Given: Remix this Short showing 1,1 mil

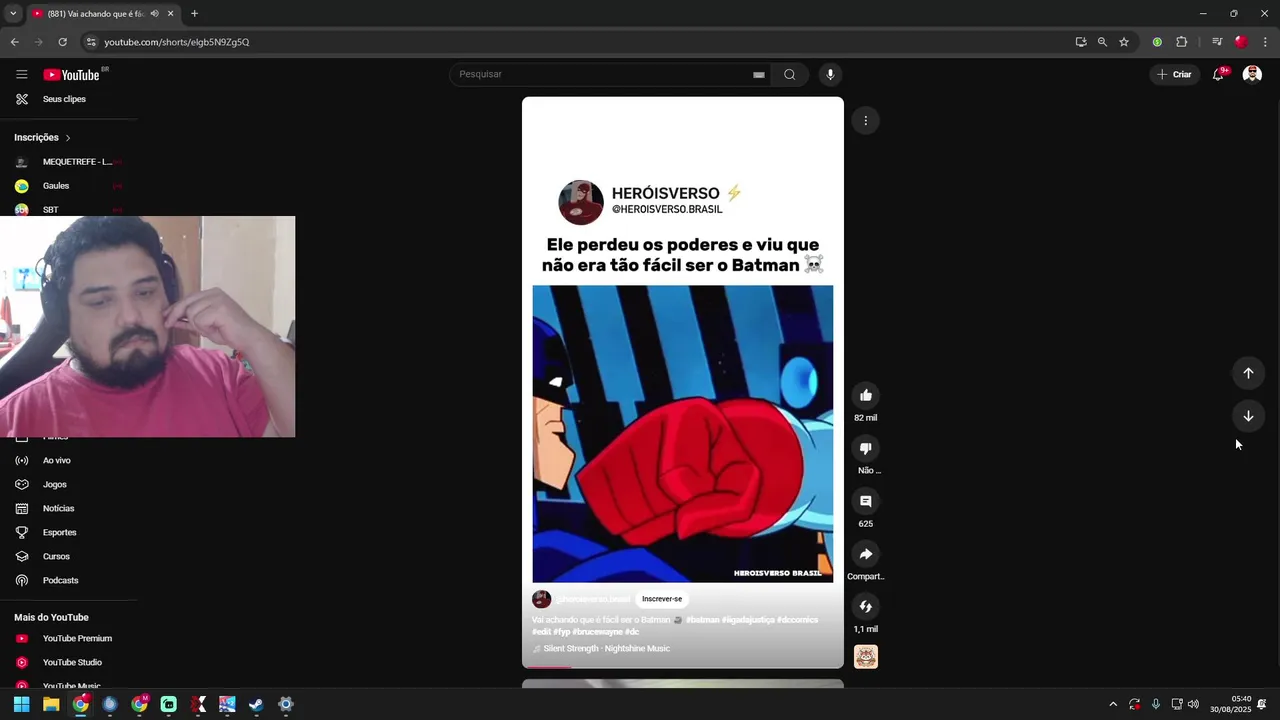Looking at the screenshot, I should pos(866,606).
